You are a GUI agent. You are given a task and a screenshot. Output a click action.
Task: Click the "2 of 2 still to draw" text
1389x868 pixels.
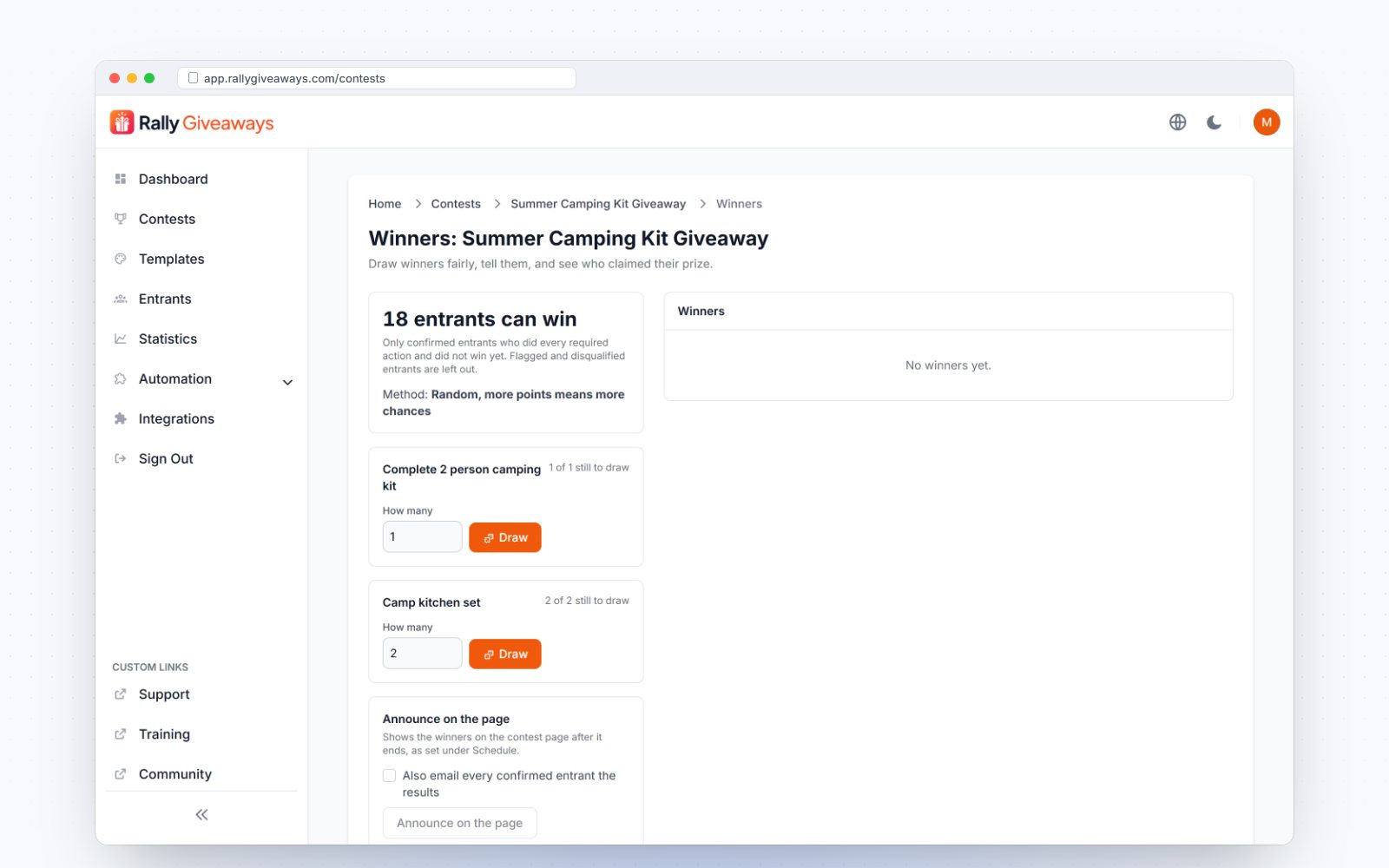[x=587, y=601]
